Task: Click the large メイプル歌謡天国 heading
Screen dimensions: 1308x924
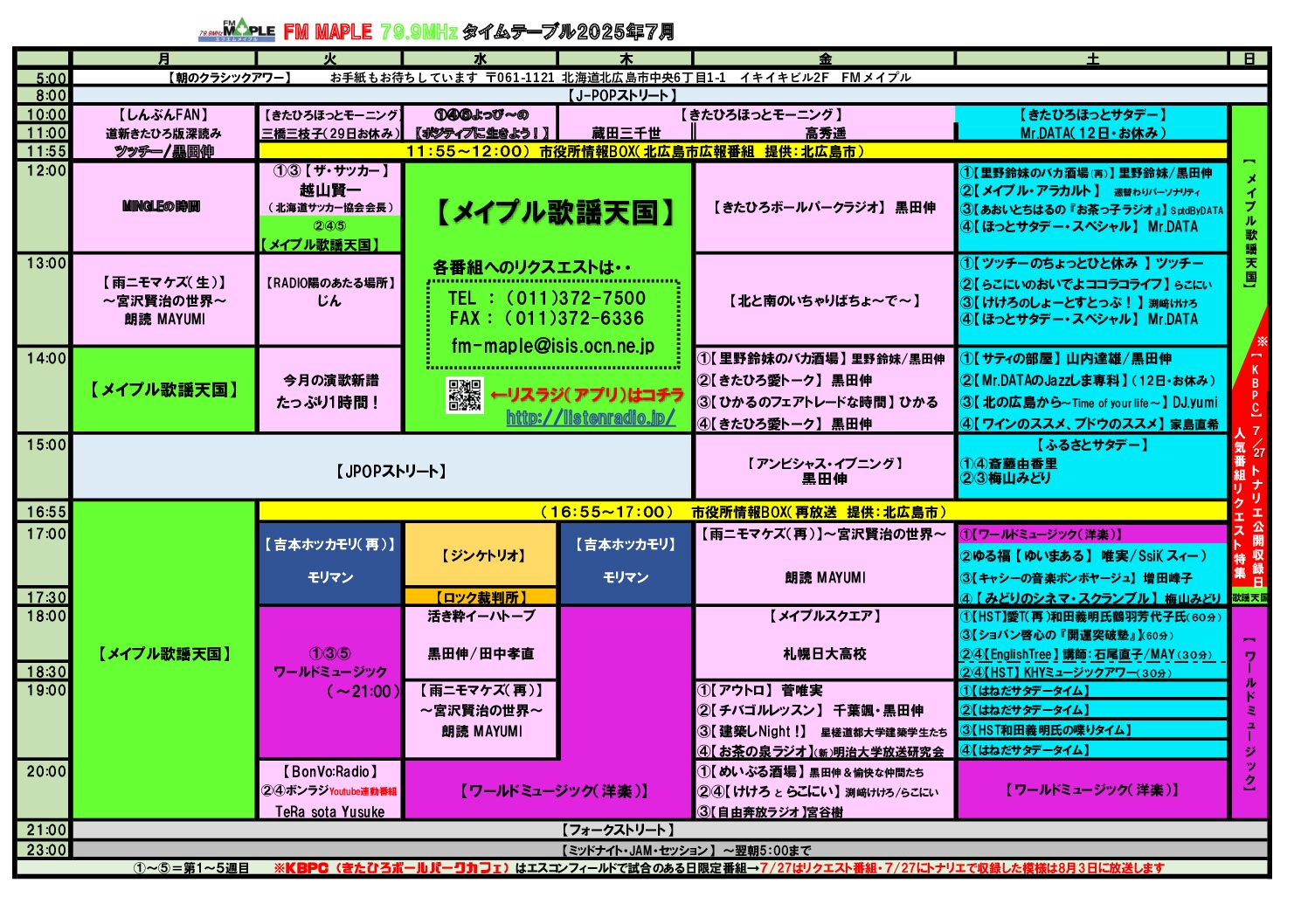Action: (555, 212)
